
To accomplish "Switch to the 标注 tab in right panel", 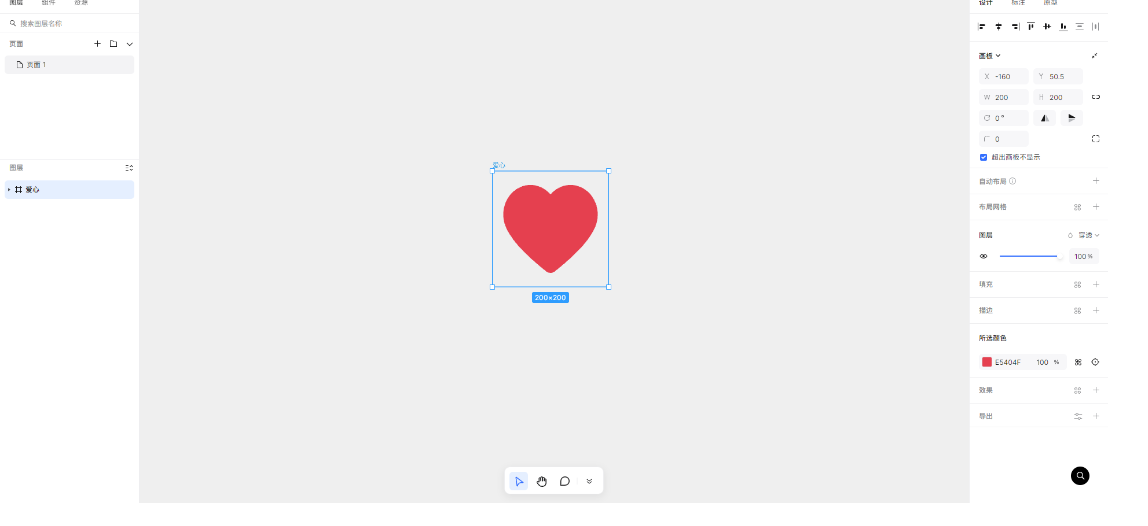I will pos(1018,3).
